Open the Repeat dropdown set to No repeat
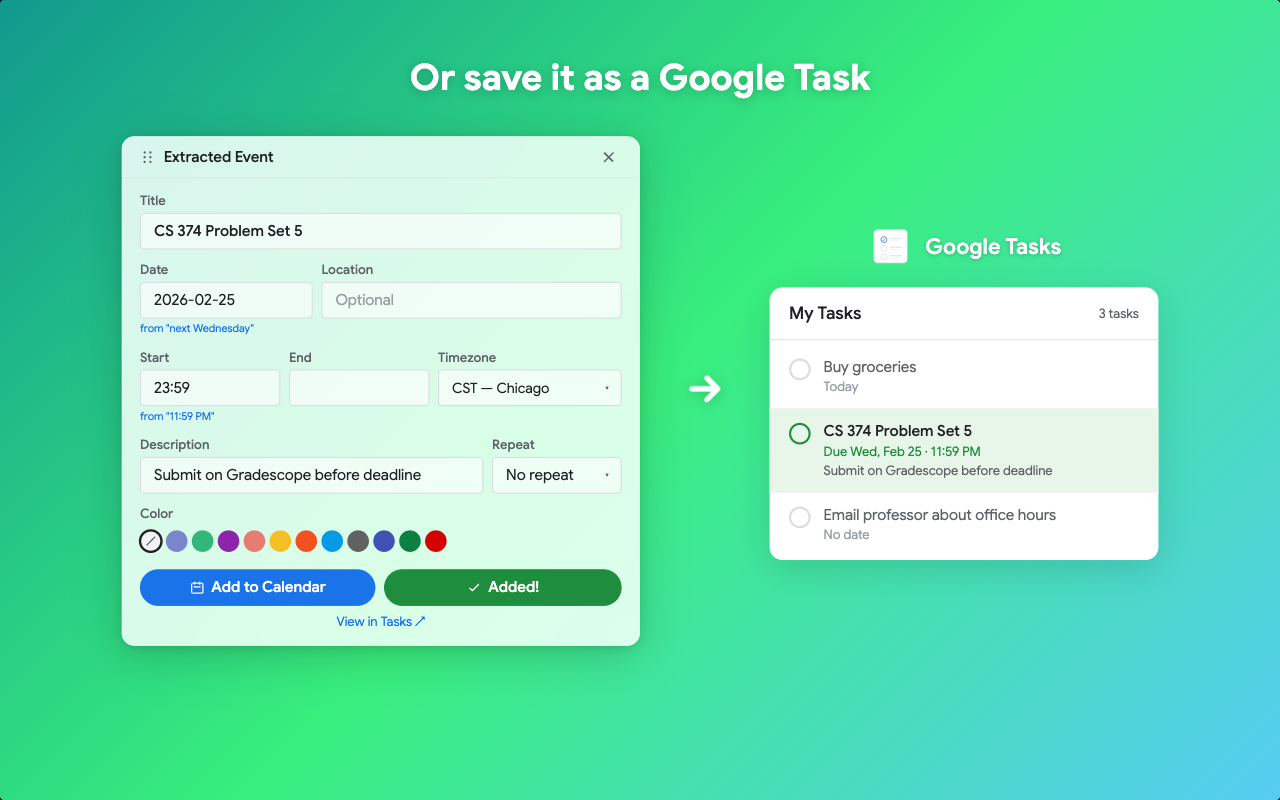1280x800 pixels. (556, 475)
